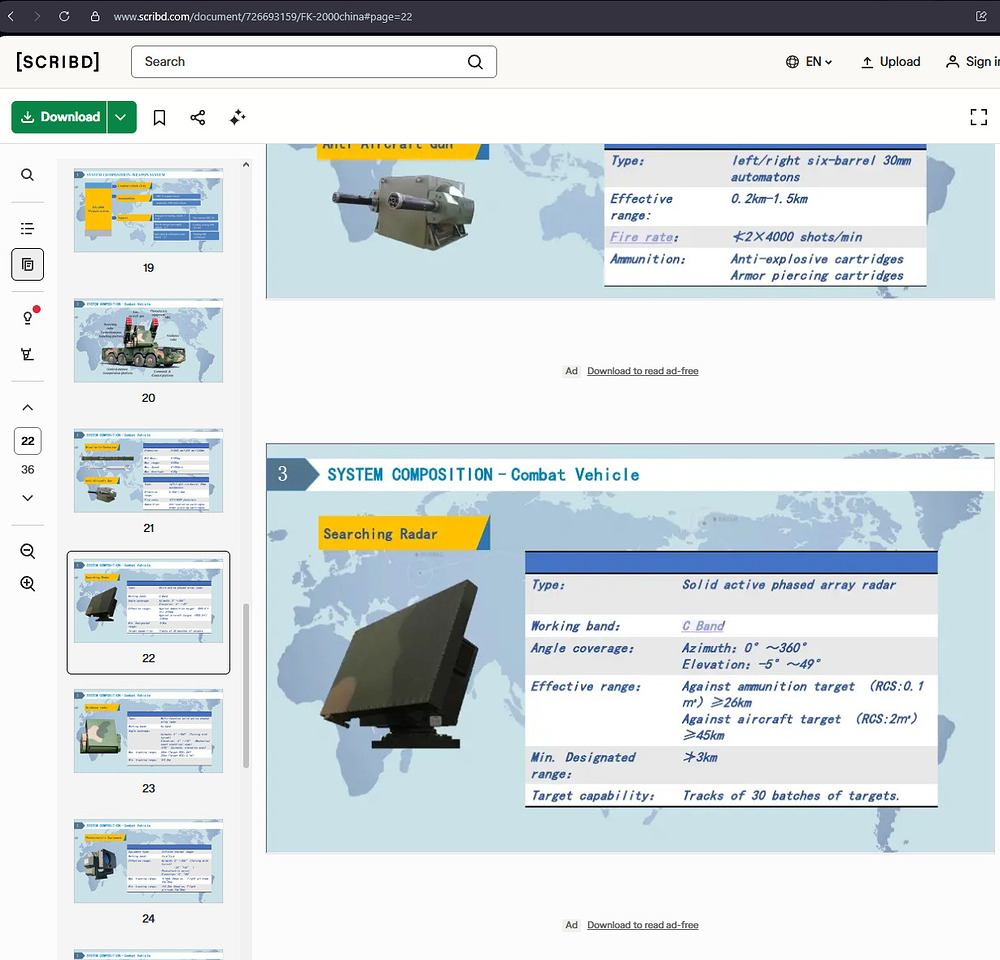Open sidebar find-in-document magnifier icon
This screenshot has width=1000, height=960.
coord(27,175)
